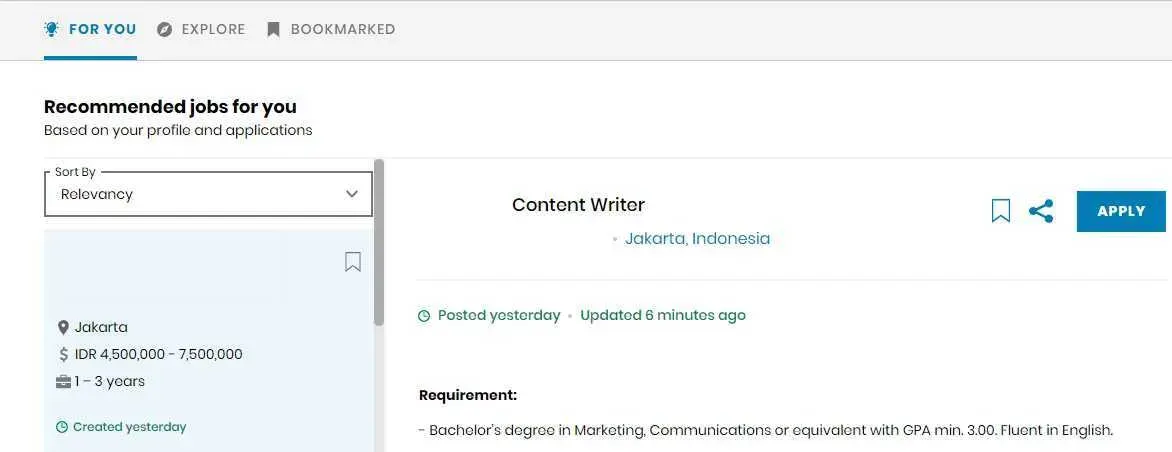The height and width of the screenshot is (452, 1172).
Task: Click the chevron arrow in the Sort By box
Action: [352, 194]
